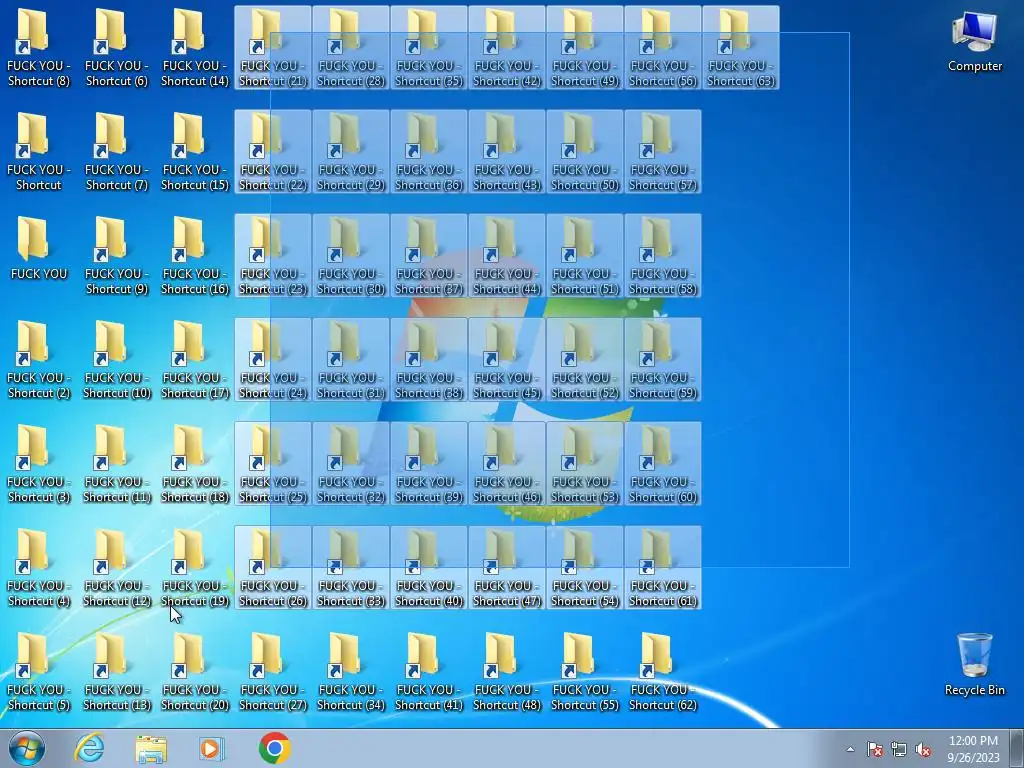Select the Shortcut (54) folder
This screenshot has height=768, width=1024.
584,568
